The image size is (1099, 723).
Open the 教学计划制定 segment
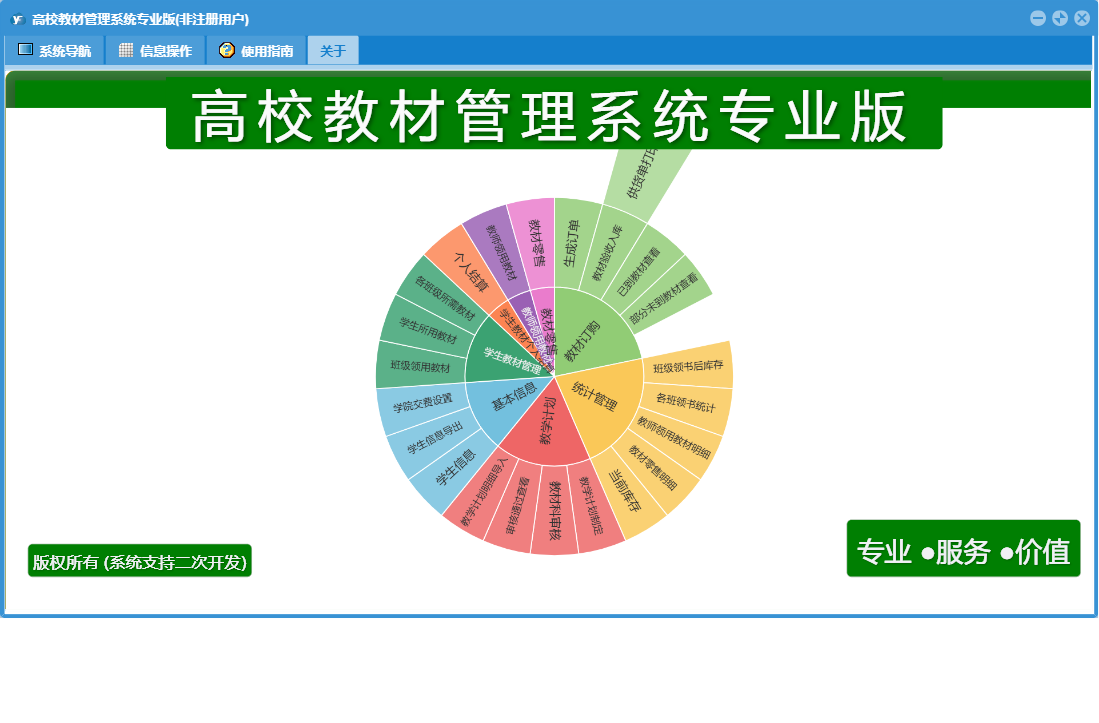[x=594, y=507]
